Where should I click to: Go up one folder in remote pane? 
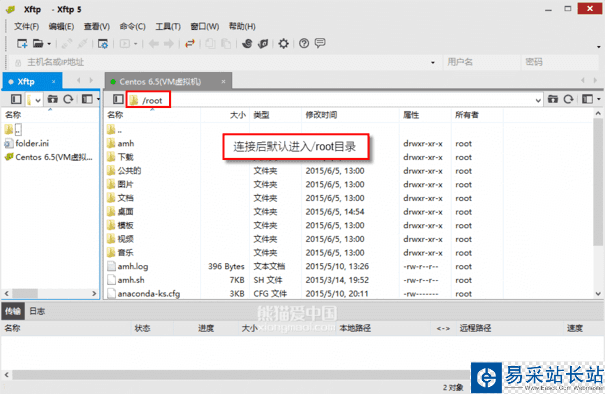tap(553, 100)
